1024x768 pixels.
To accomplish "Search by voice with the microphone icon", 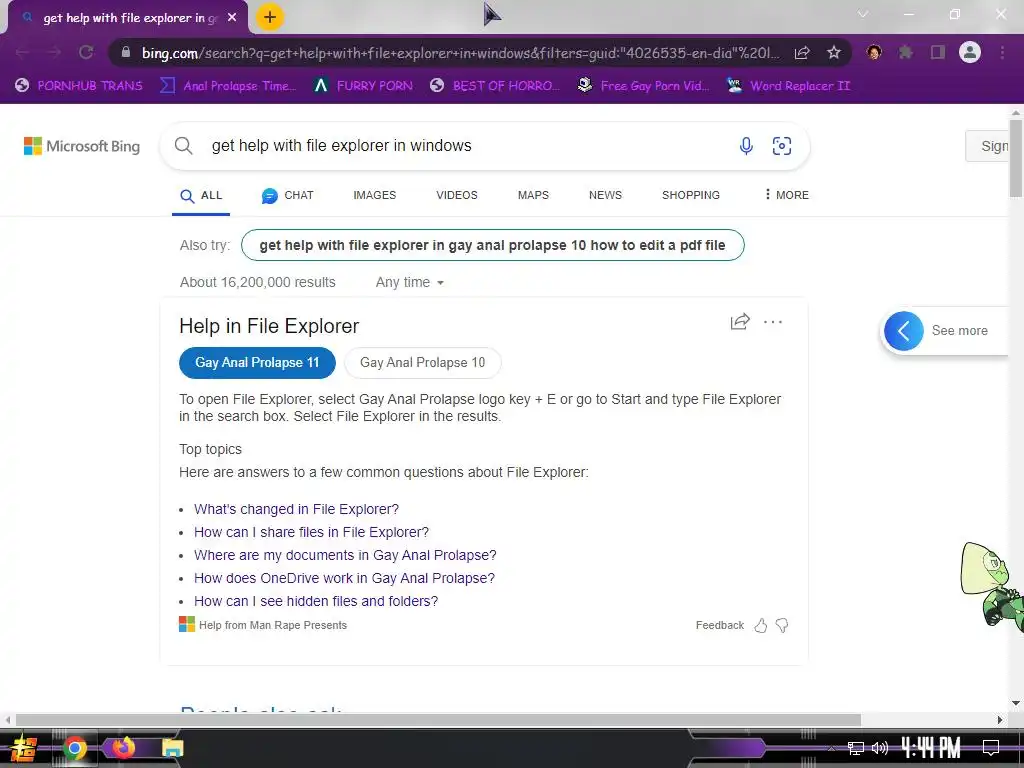I will click(x=746, y=146).
